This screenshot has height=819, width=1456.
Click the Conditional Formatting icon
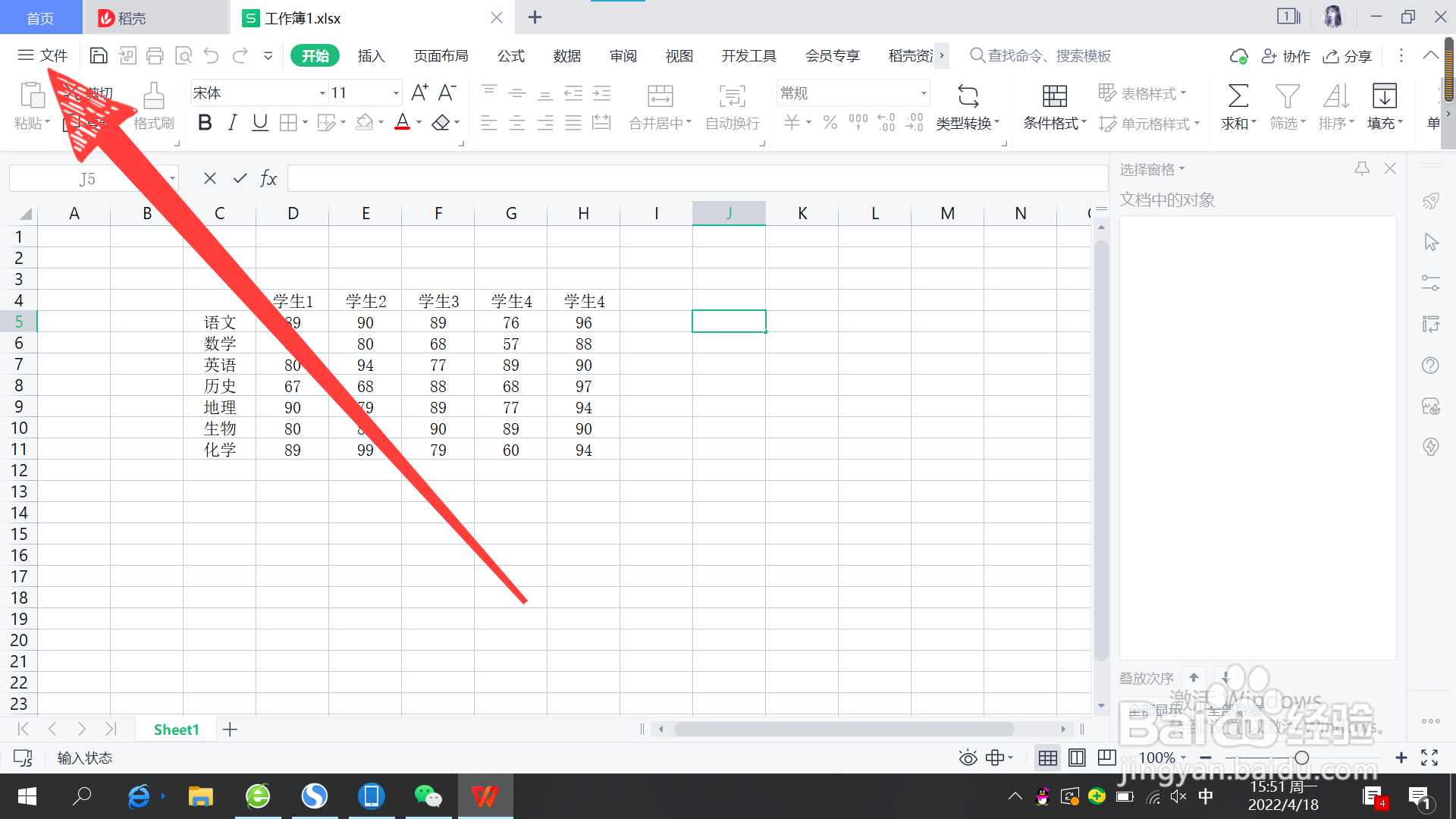click(1054, 96)
